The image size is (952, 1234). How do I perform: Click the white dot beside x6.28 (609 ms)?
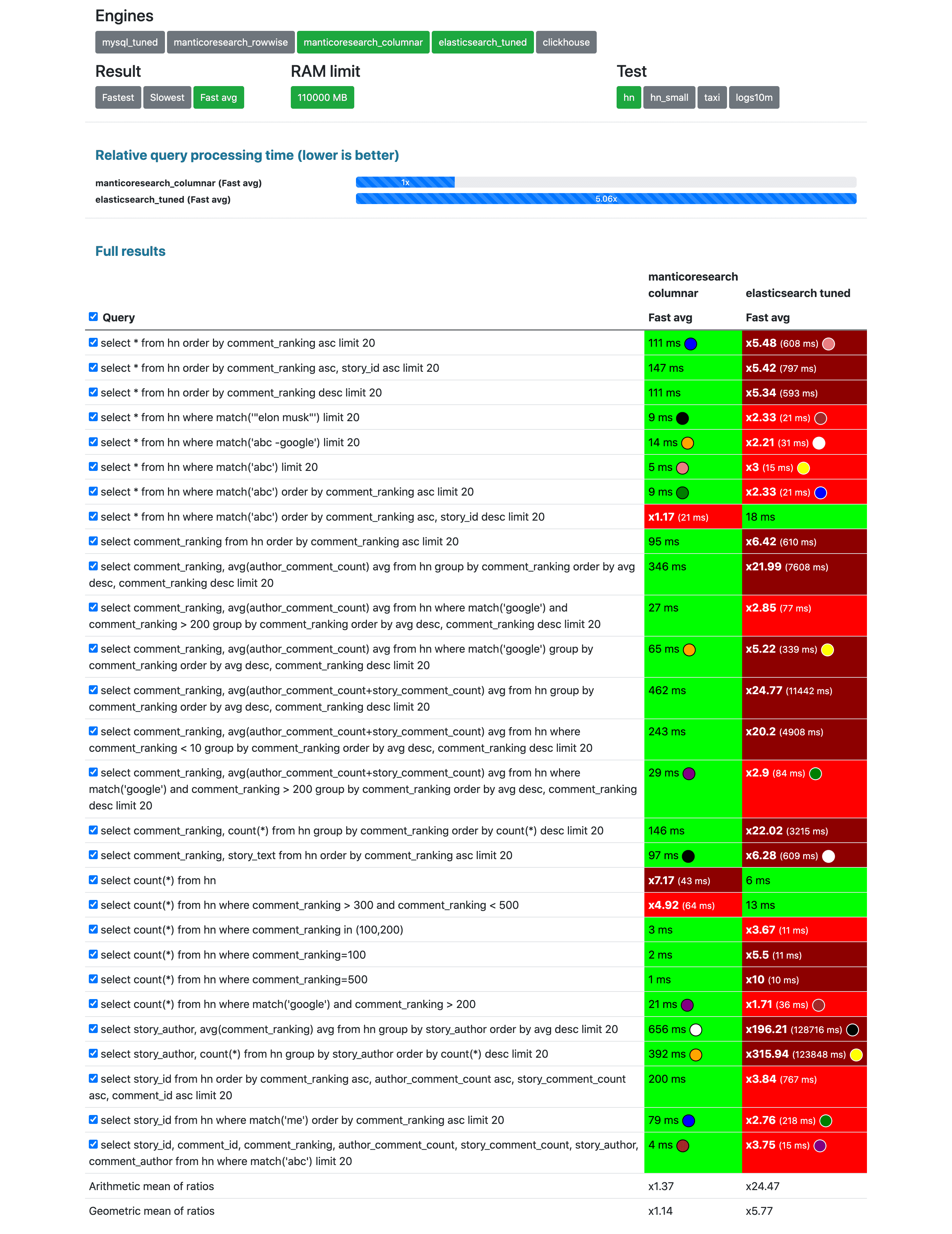click(x=828, y=856)
